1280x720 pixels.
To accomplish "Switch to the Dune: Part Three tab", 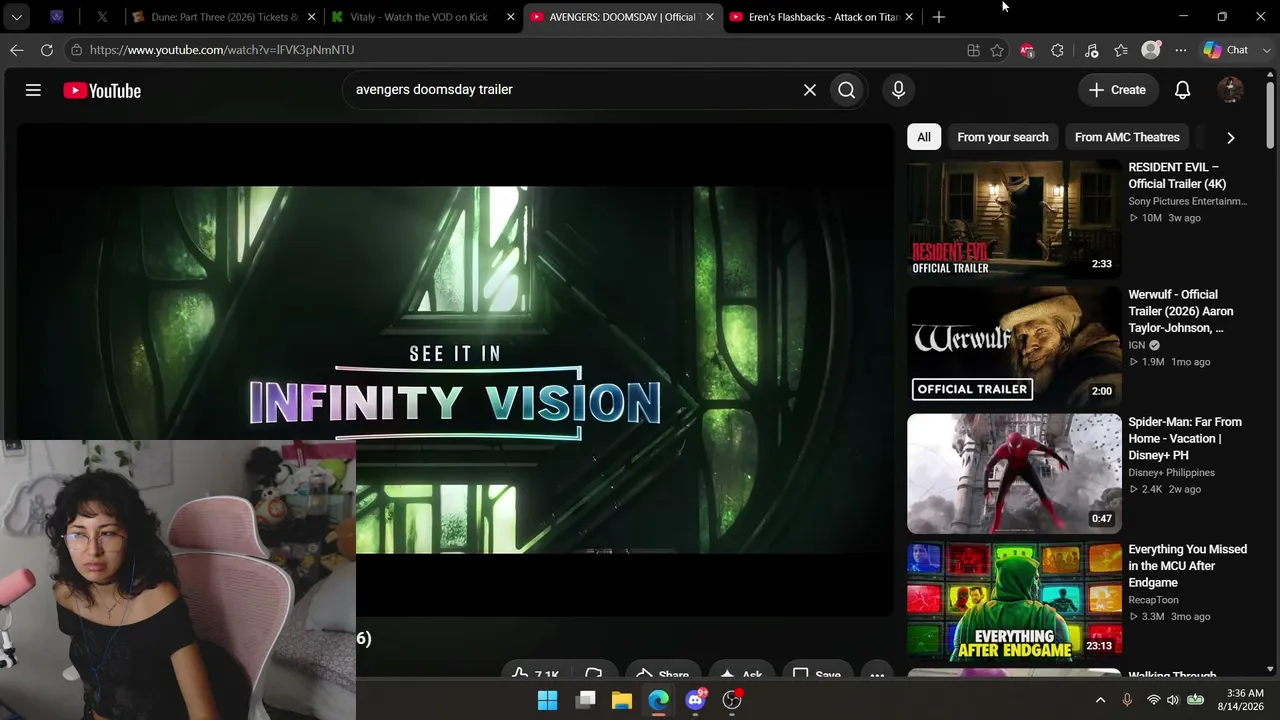I will point(224,17).
